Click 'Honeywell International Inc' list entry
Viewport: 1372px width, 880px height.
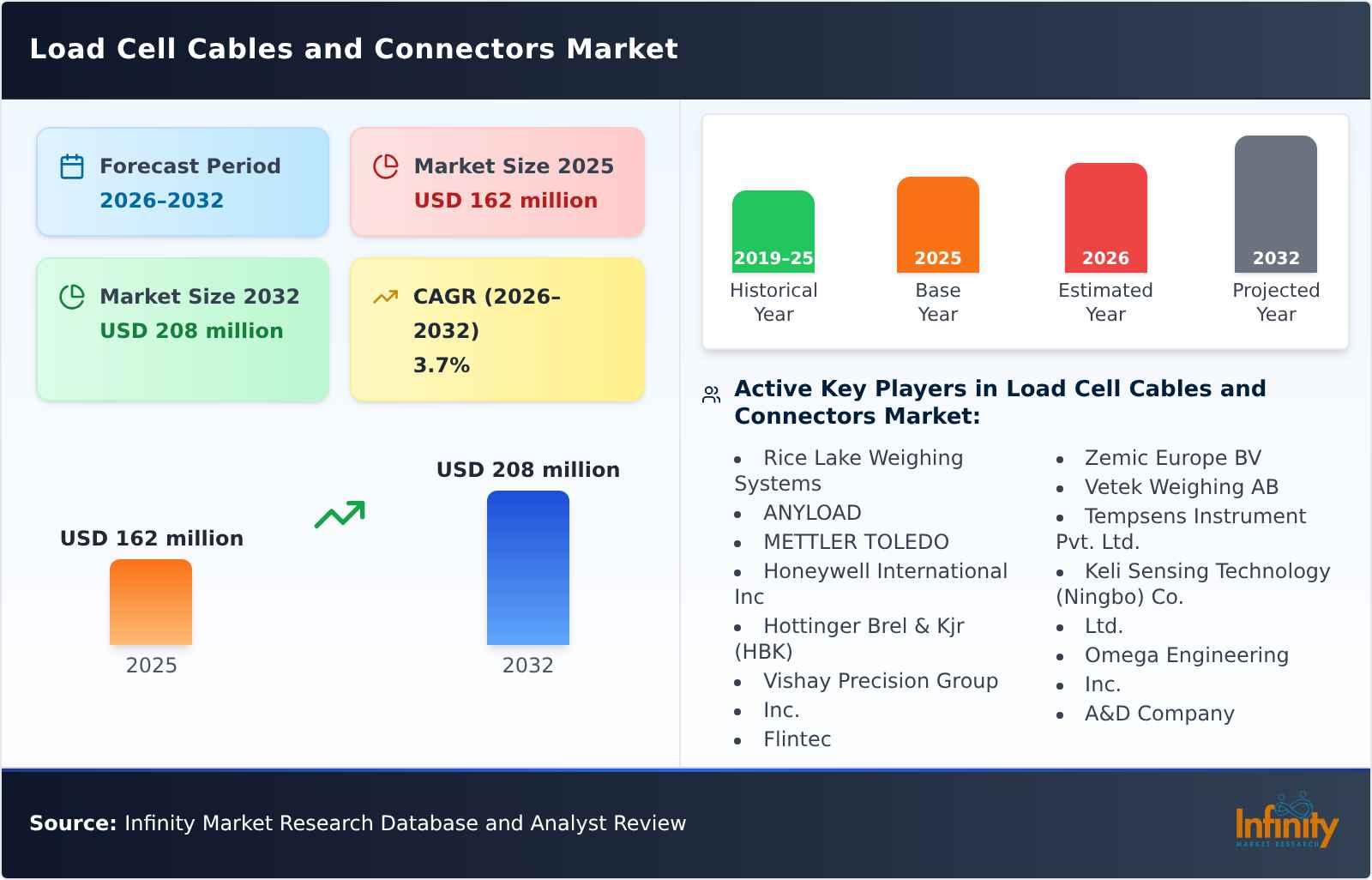point(871,584)
